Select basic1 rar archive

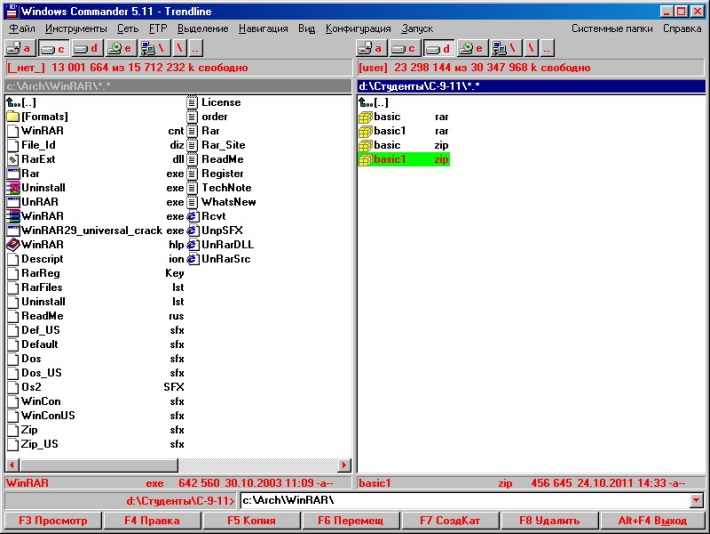click(404, 131)
